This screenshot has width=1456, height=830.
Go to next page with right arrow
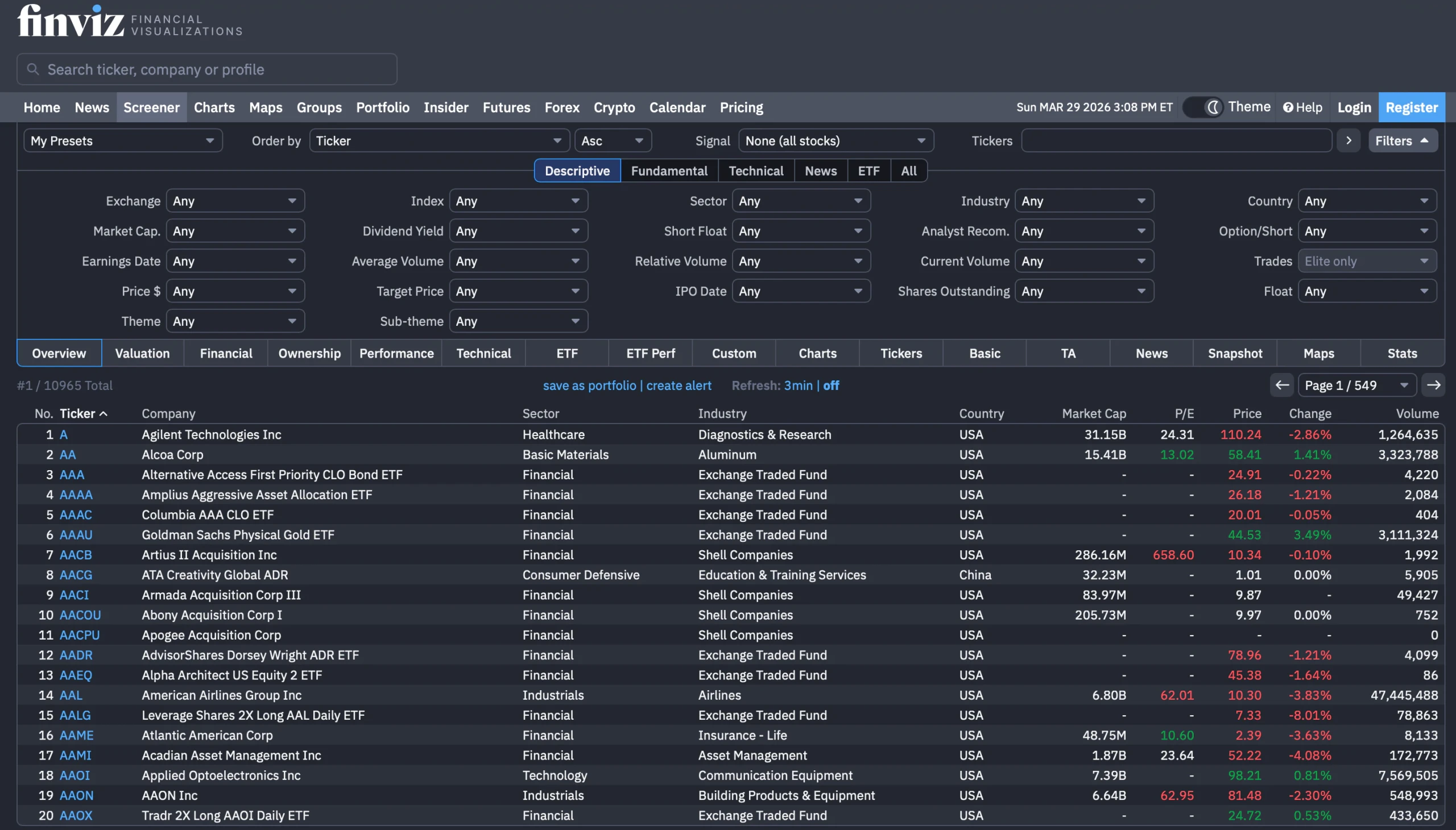[1433, 385]
